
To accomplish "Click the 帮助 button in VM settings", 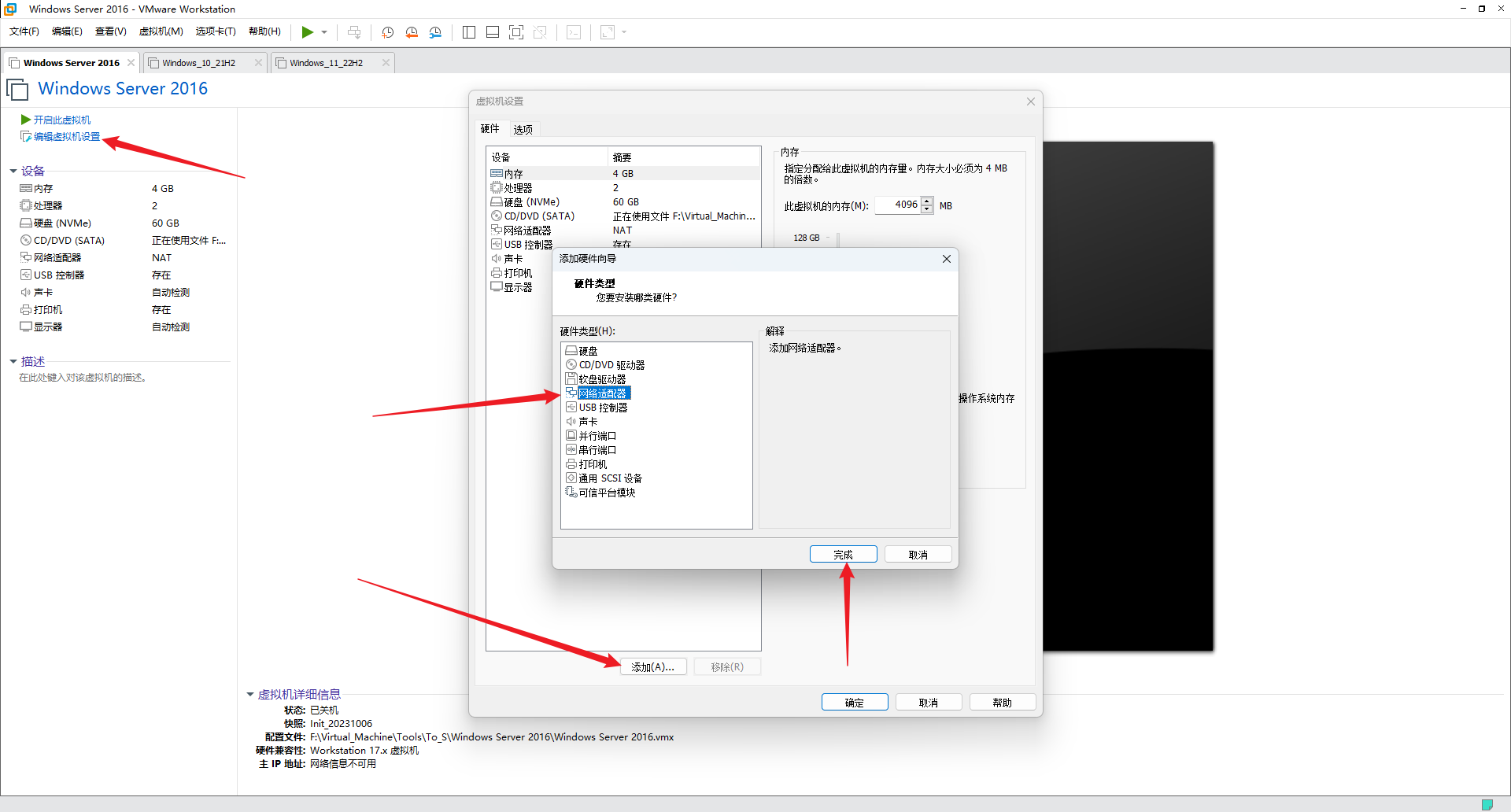I will 1003,703.
